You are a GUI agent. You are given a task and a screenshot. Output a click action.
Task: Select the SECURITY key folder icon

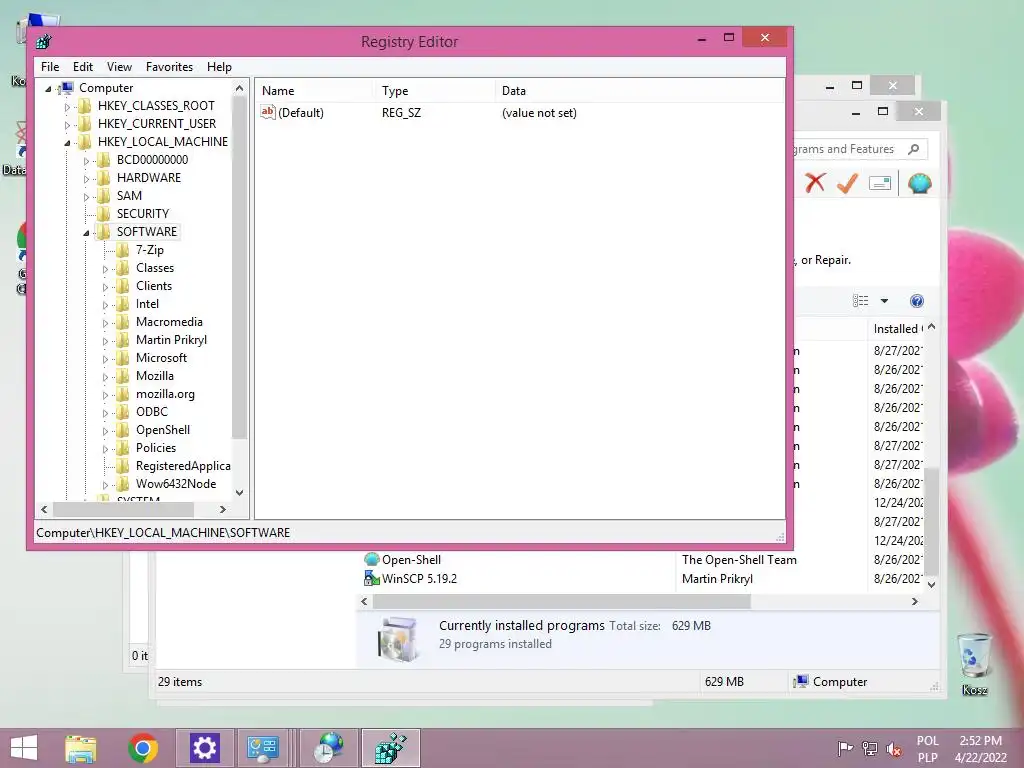pyautogui.click(x=104, y=214)
